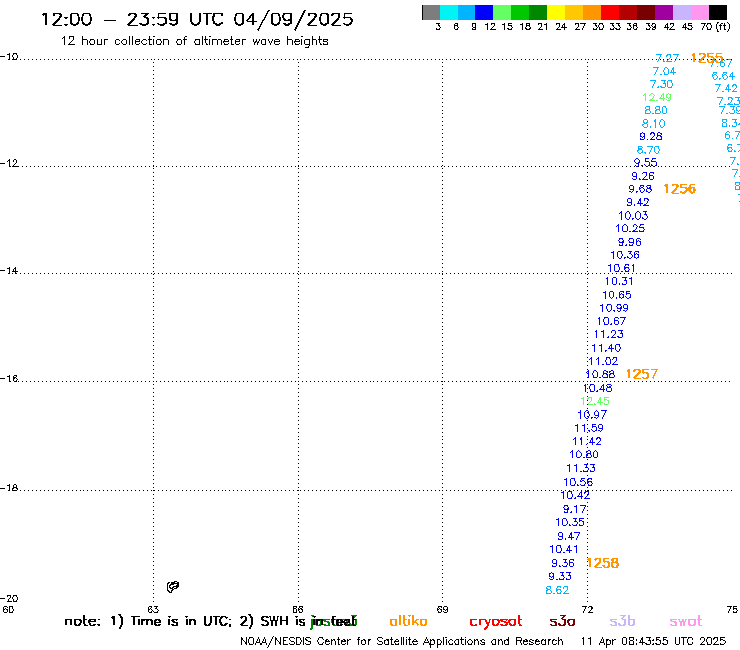Select the wave height reading 11.40
This screenshot has width=740, height=650.
(x=606, y=348)
